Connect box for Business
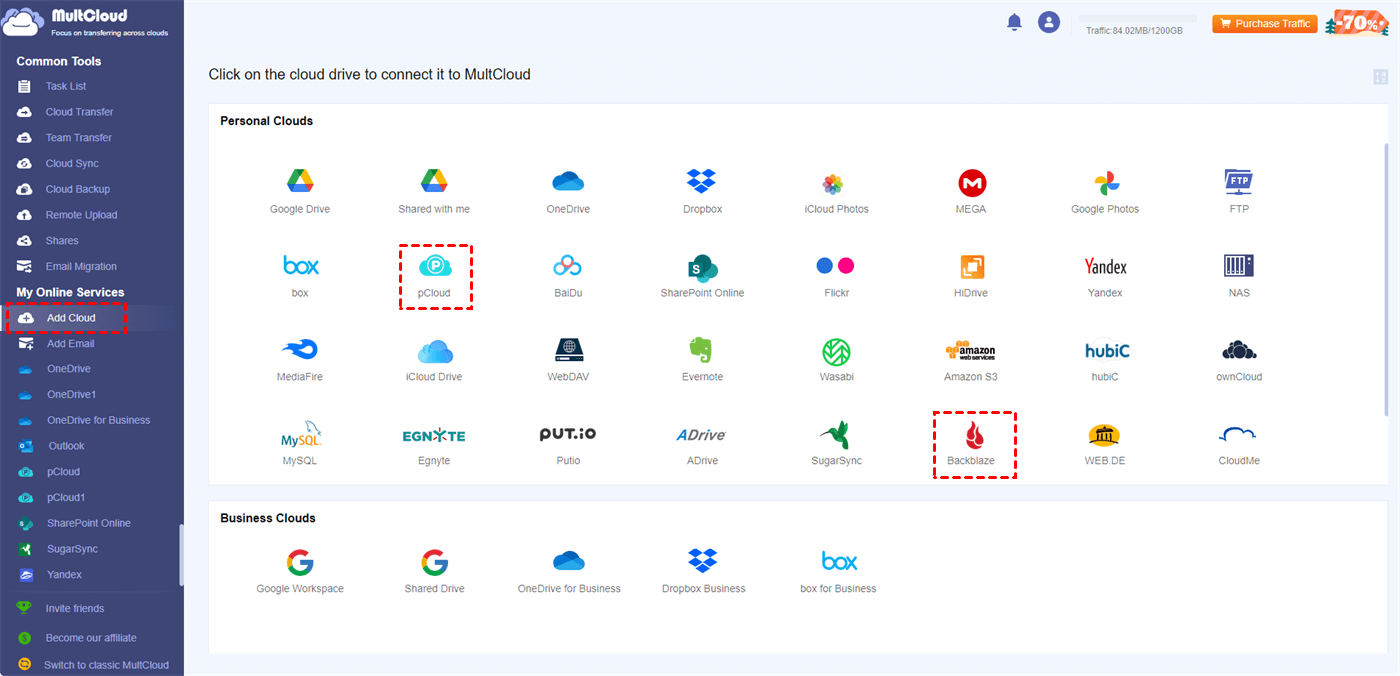Viewport: 1400px width, 676px height. coord(838,571)
